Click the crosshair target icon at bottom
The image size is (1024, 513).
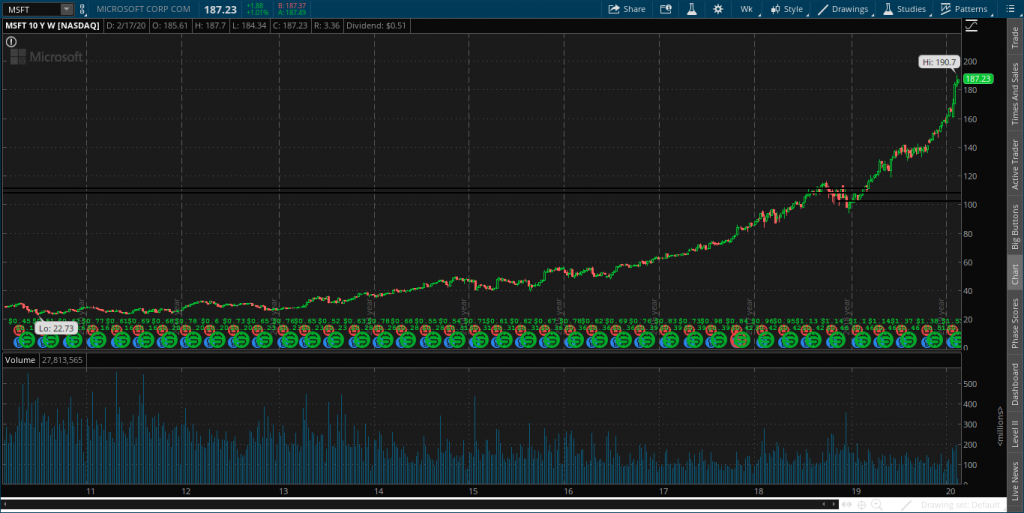862,505
